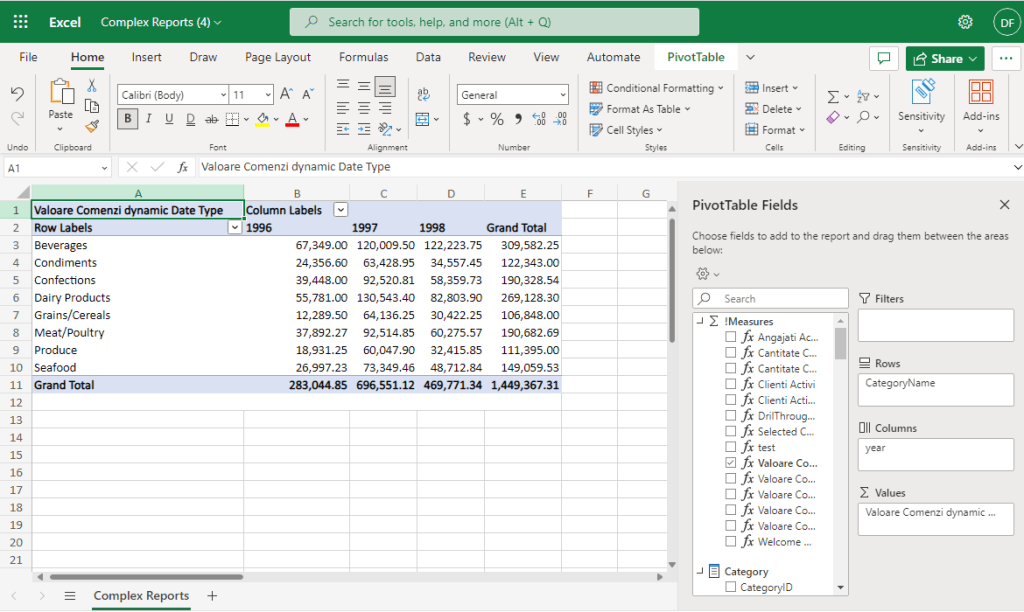Expand the font name Calibri dropdown
Screen dimensions: 1024x612
click(x=222, y=95)
